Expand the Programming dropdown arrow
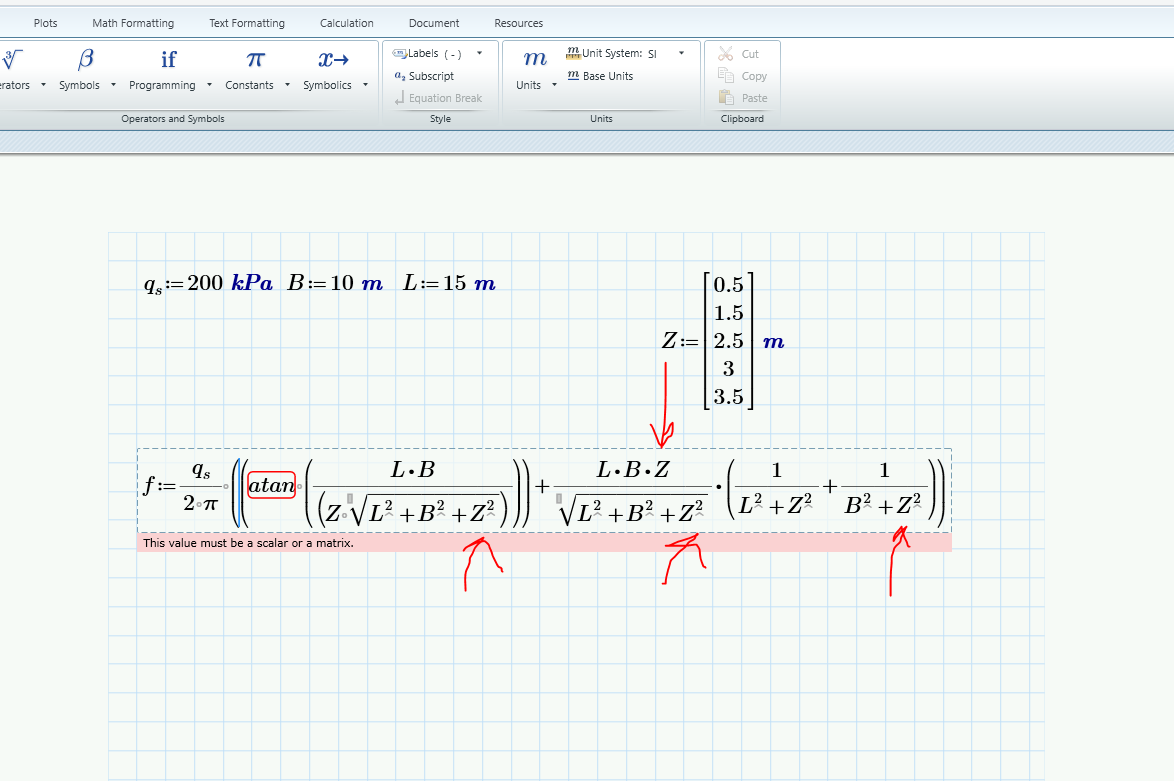This screenshot has height=781, width=1174. coord(209,85)
